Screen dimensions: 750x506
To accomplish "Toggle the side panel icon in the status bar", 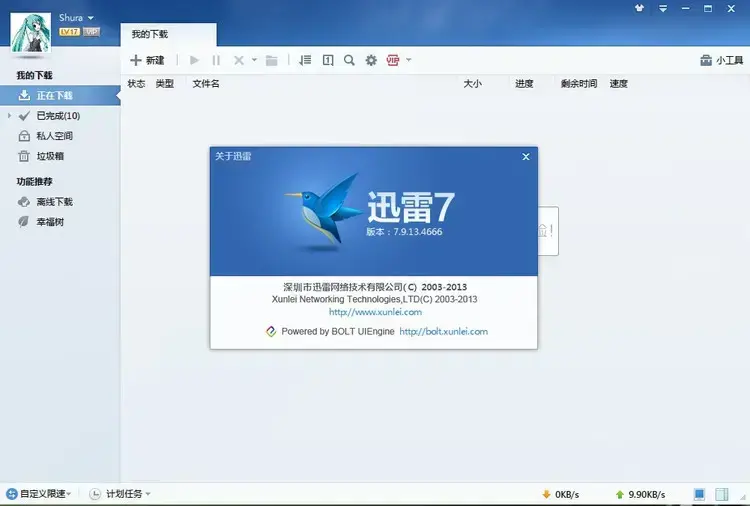I will click(722, 494).
